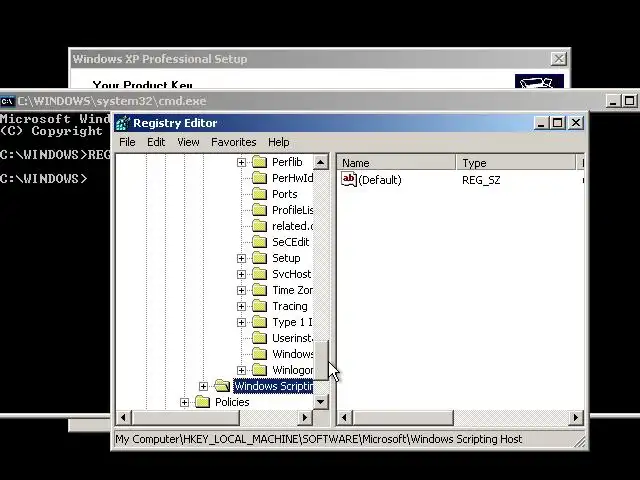Click the SeCEdit folder icon

click(x=259, y=242)
